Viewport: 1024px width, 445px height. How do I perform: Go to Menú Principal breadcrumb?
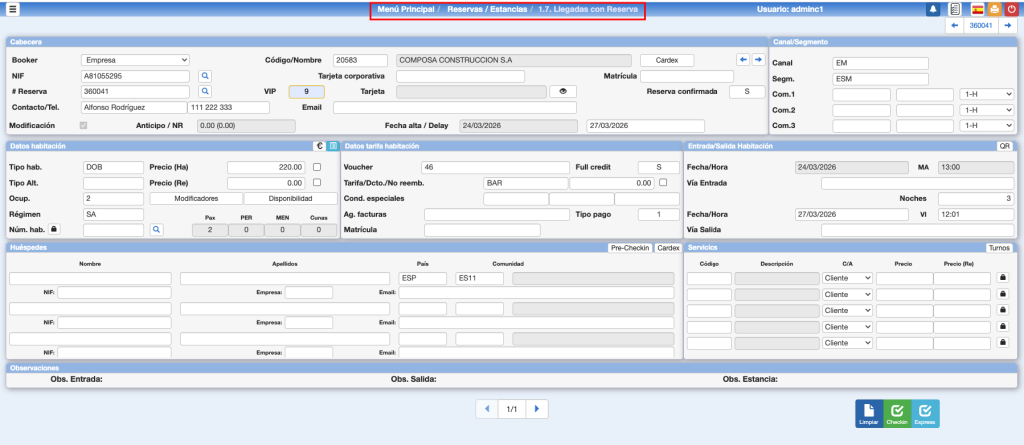click(403, 9)
